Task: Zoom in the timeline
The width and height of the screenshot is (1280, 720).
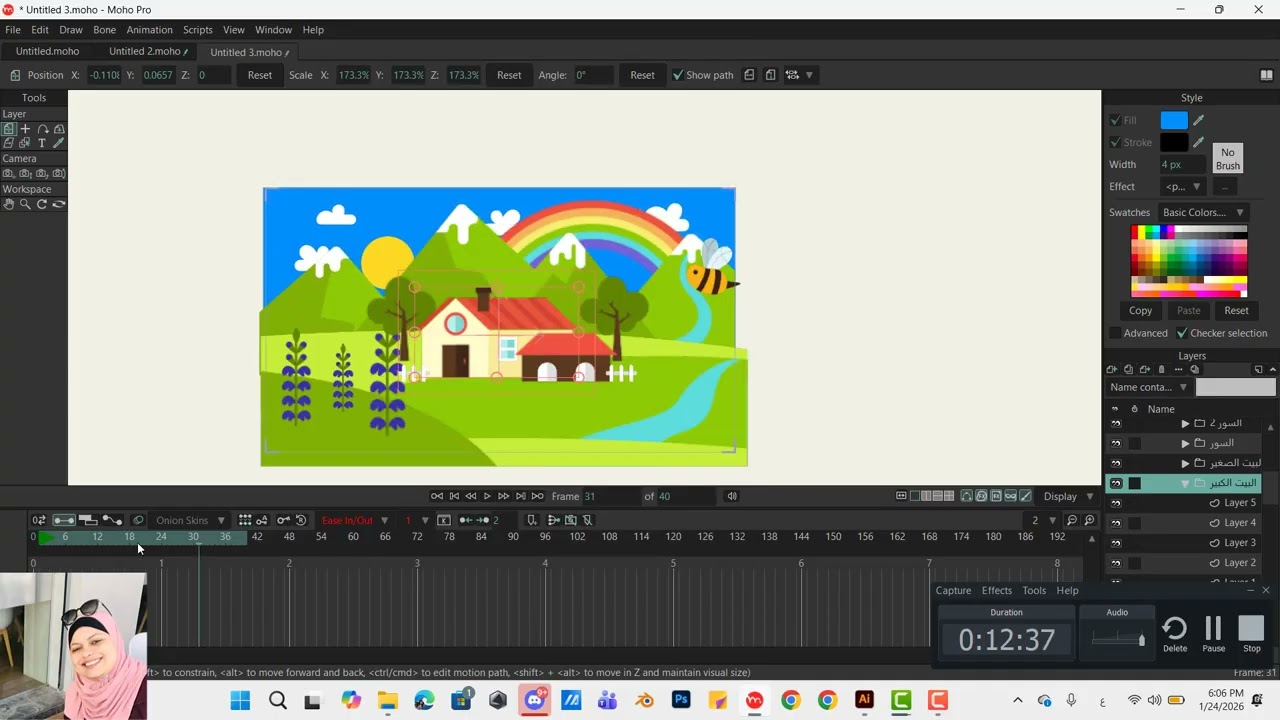Action: [x=1090, y=520]
